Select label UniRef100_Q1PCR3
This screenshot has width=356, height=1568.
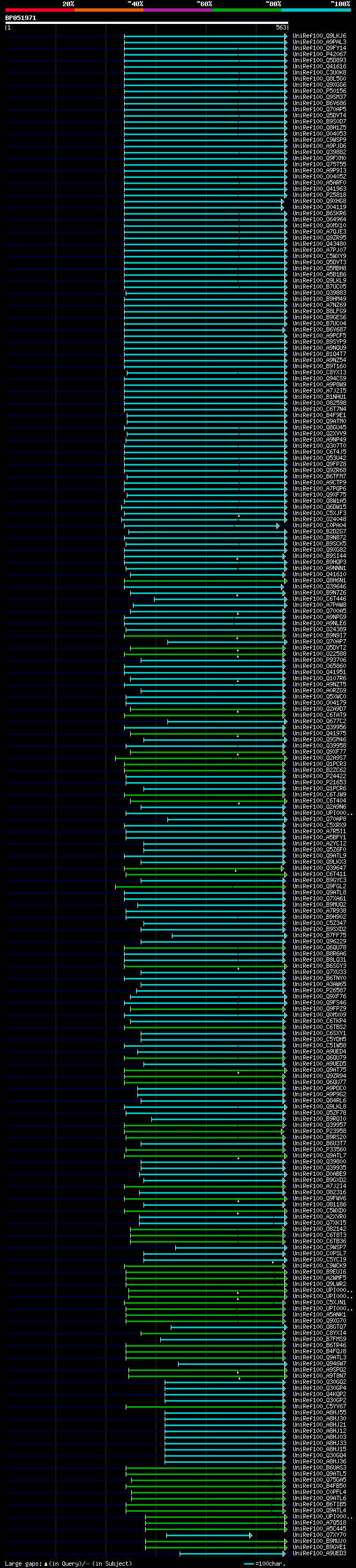point(319,764)
